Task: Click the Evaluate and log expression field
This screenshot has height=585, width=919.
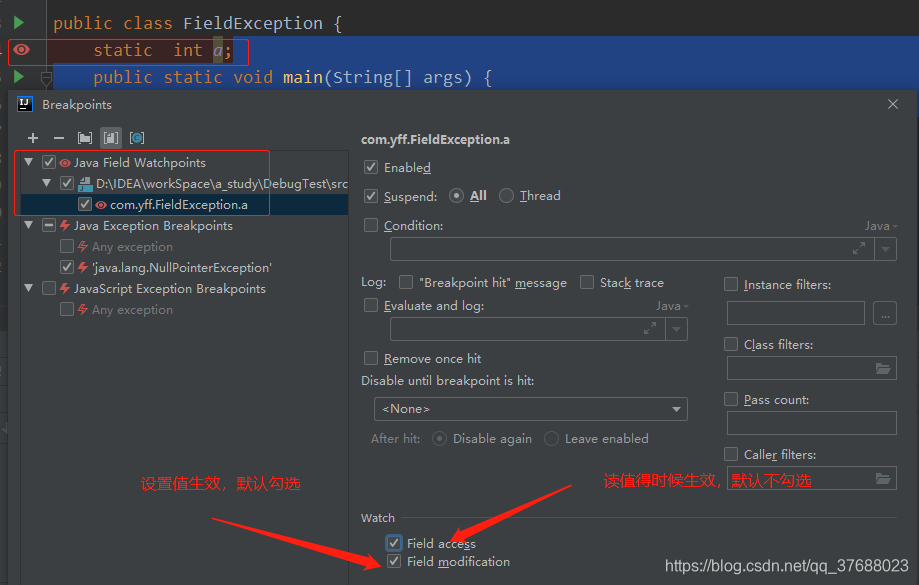Action: pos(527,329)
